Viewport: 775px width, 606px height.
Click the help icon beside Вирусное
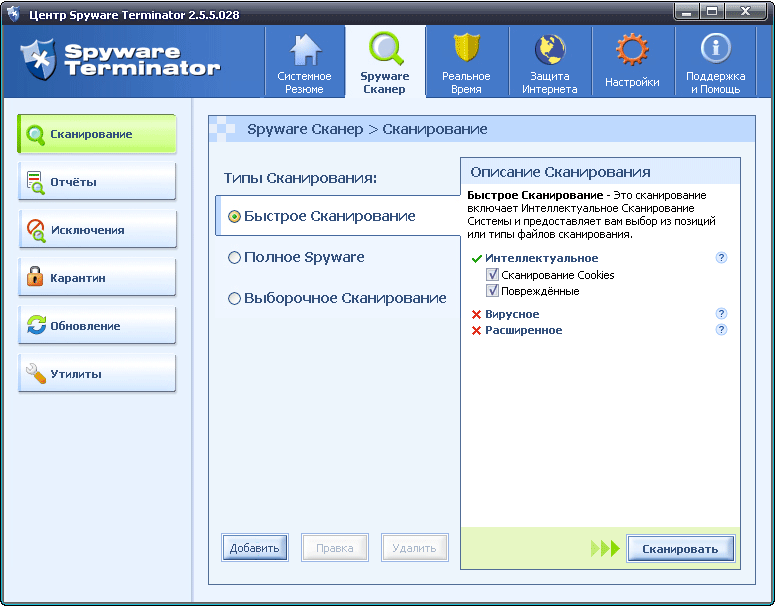click(x=721, y=313)
